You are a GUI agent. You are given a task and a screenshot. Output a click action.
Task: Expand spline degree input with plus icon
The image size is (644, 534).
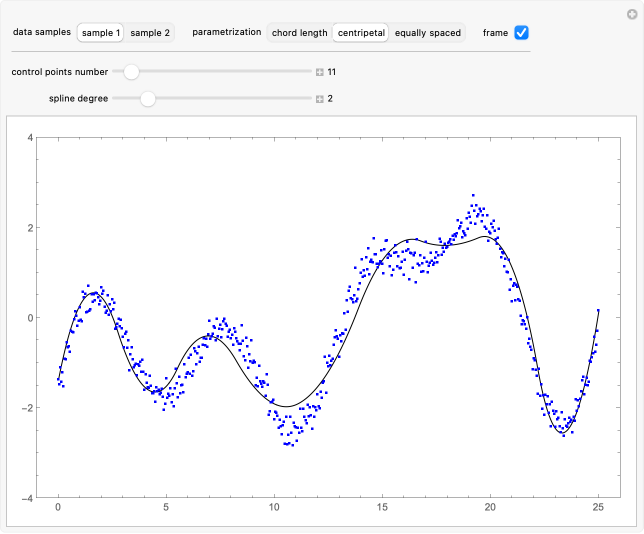click(320, 99)
